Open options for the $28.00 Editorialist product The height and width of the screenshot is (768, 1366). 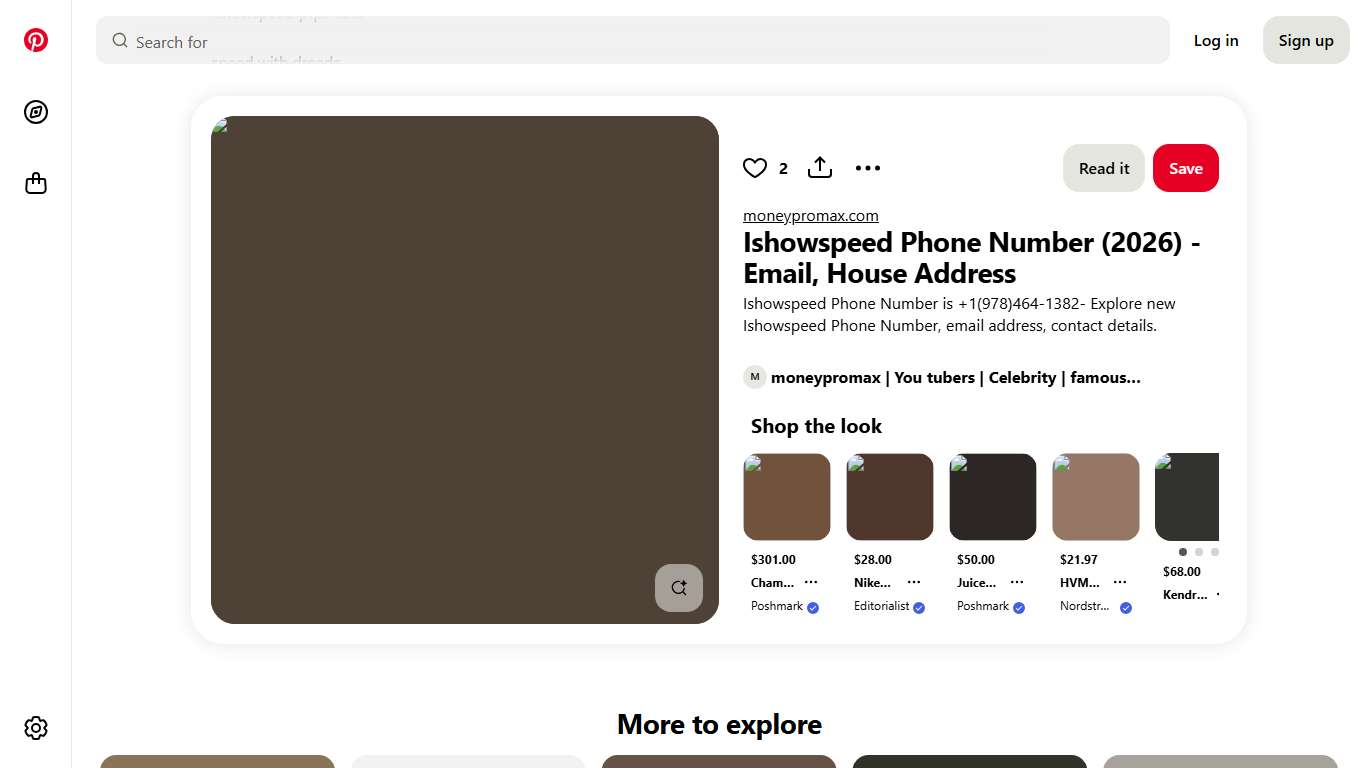click(914, 582)
